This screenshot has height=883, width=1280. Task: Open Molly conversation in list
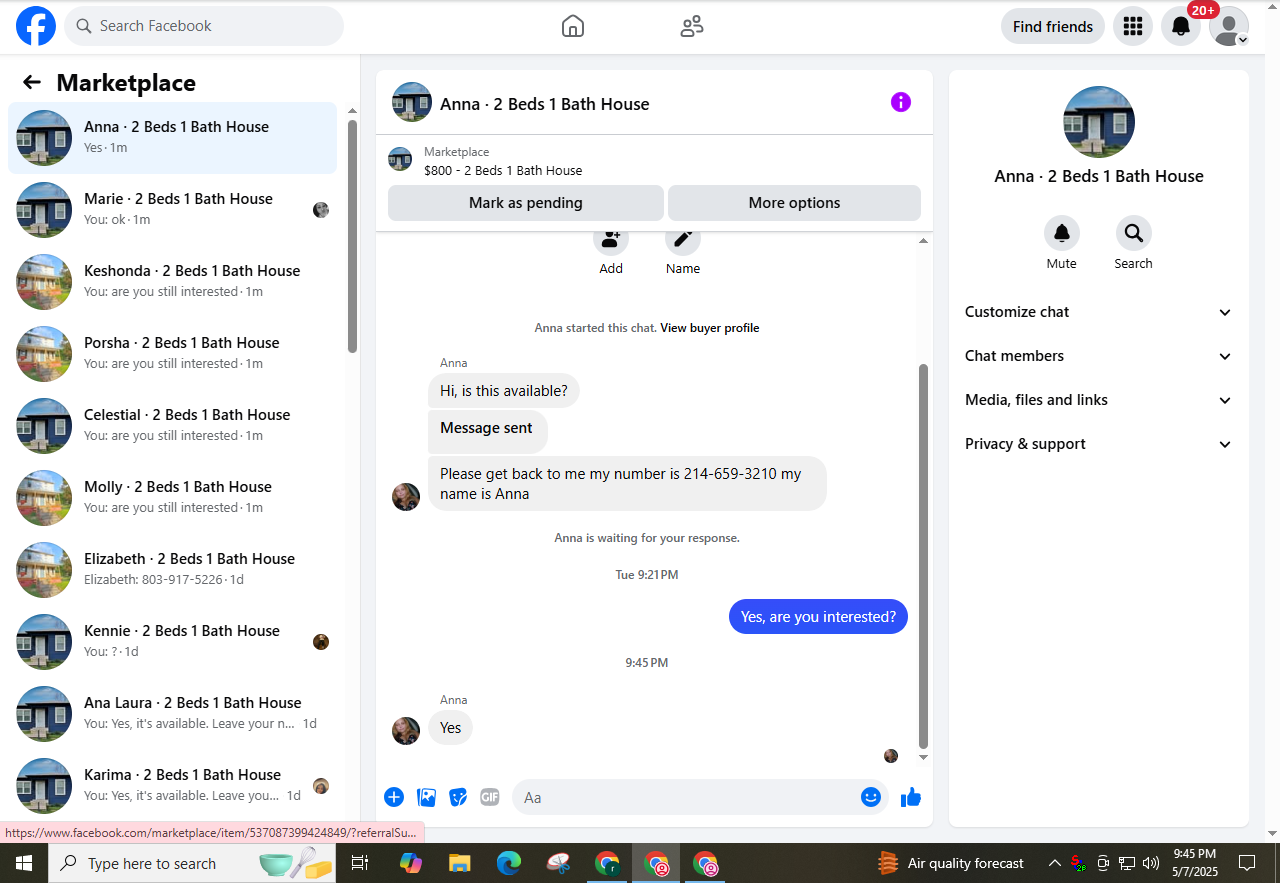click(x=172, y=498)
